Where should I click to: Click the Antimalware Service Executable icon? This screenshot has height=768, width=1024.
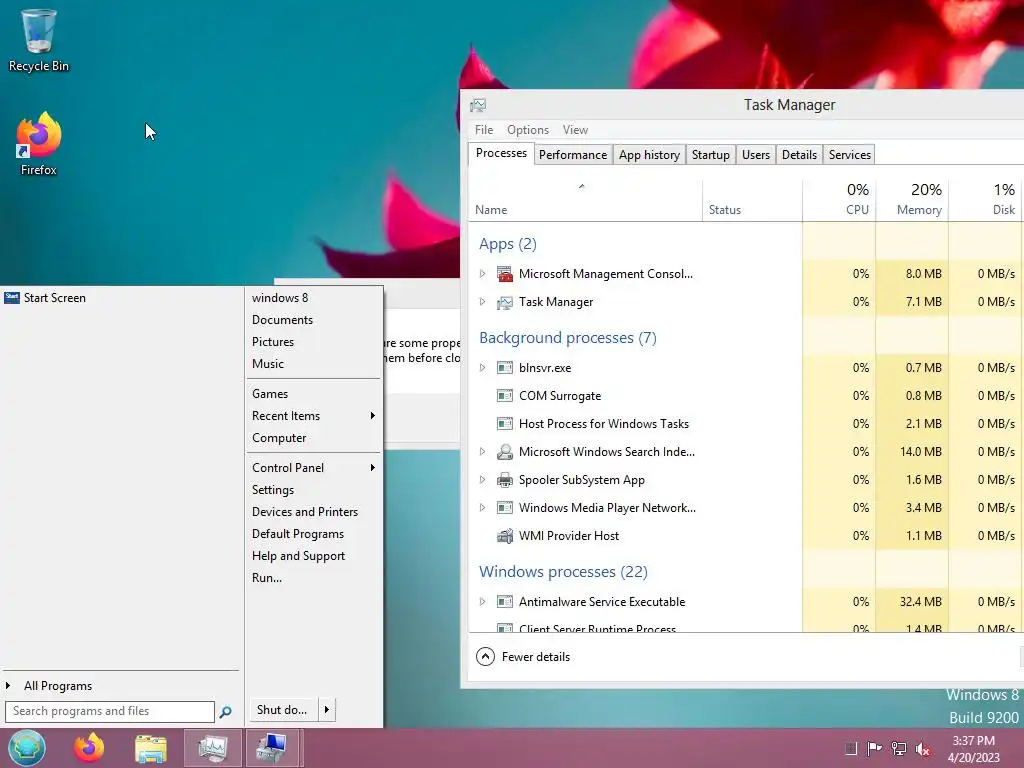505,601
